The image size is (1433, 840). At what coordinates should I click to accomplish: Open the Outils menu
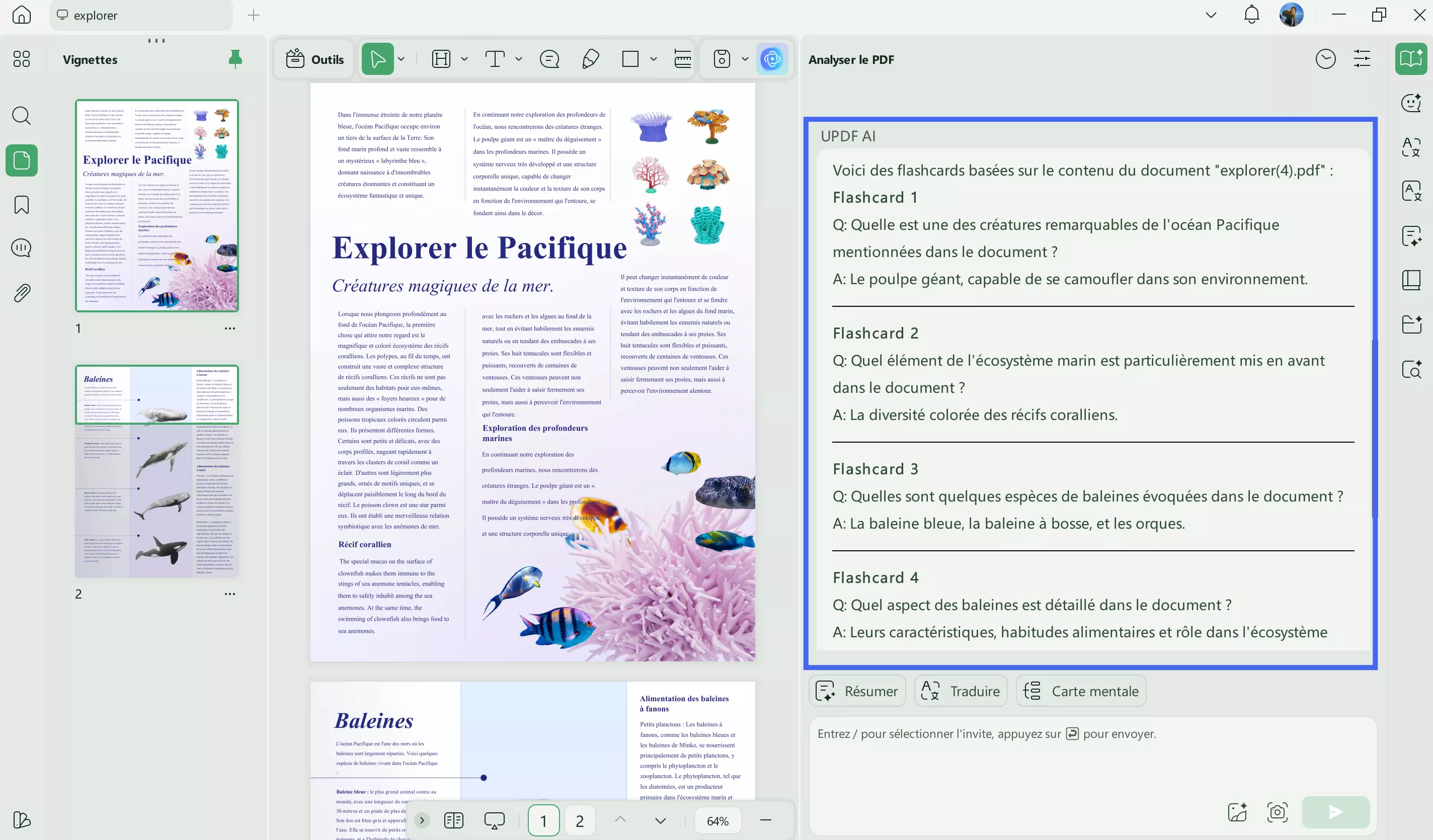coord(313,58)
